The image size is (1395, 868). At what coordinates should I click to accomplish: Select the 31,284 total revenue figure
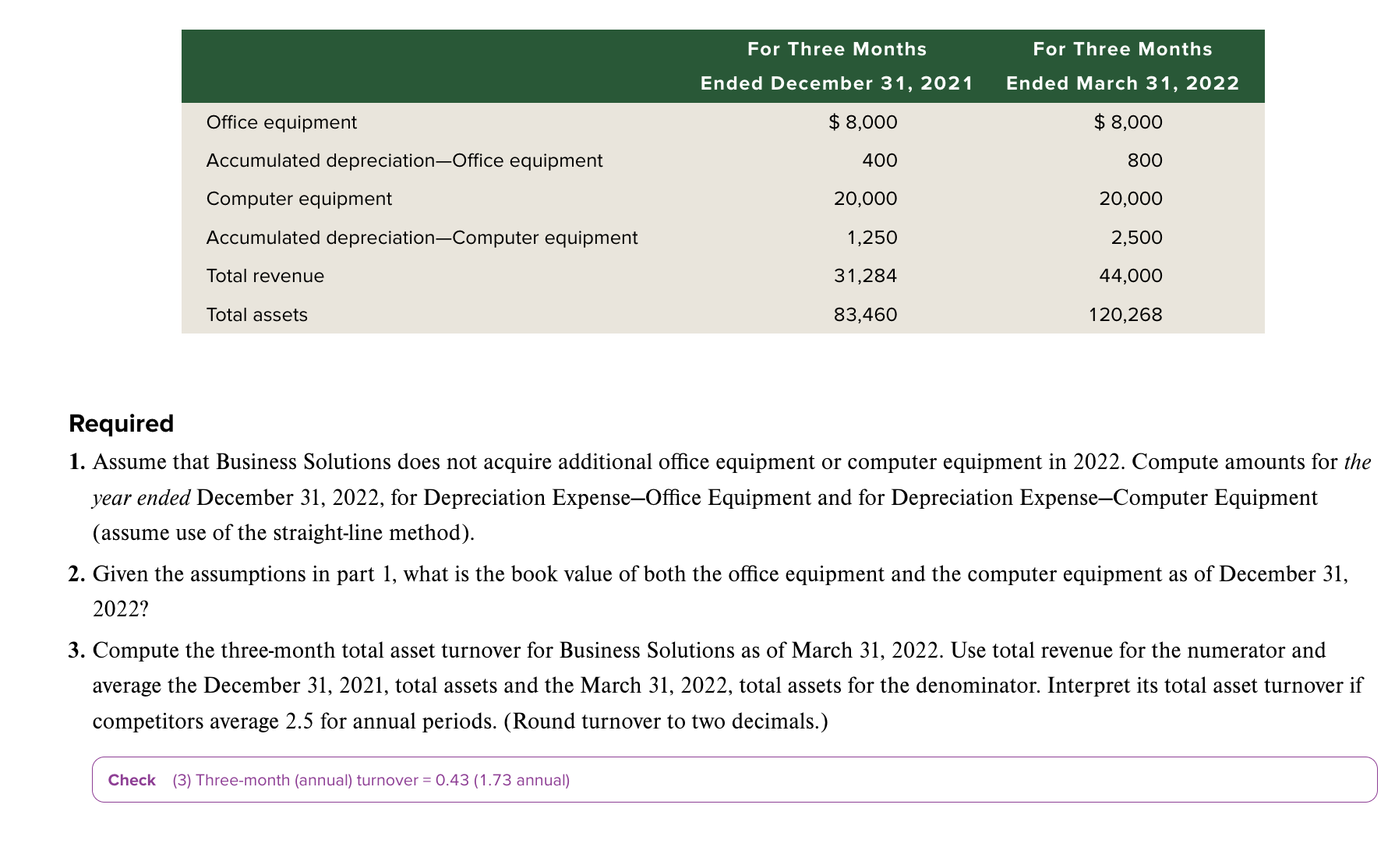[865, 275]
